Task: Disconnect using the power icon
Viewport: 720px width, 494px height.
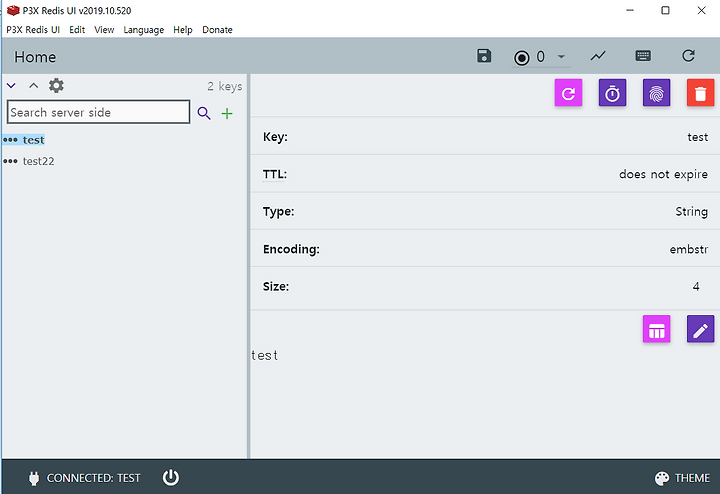Action: 171,477
